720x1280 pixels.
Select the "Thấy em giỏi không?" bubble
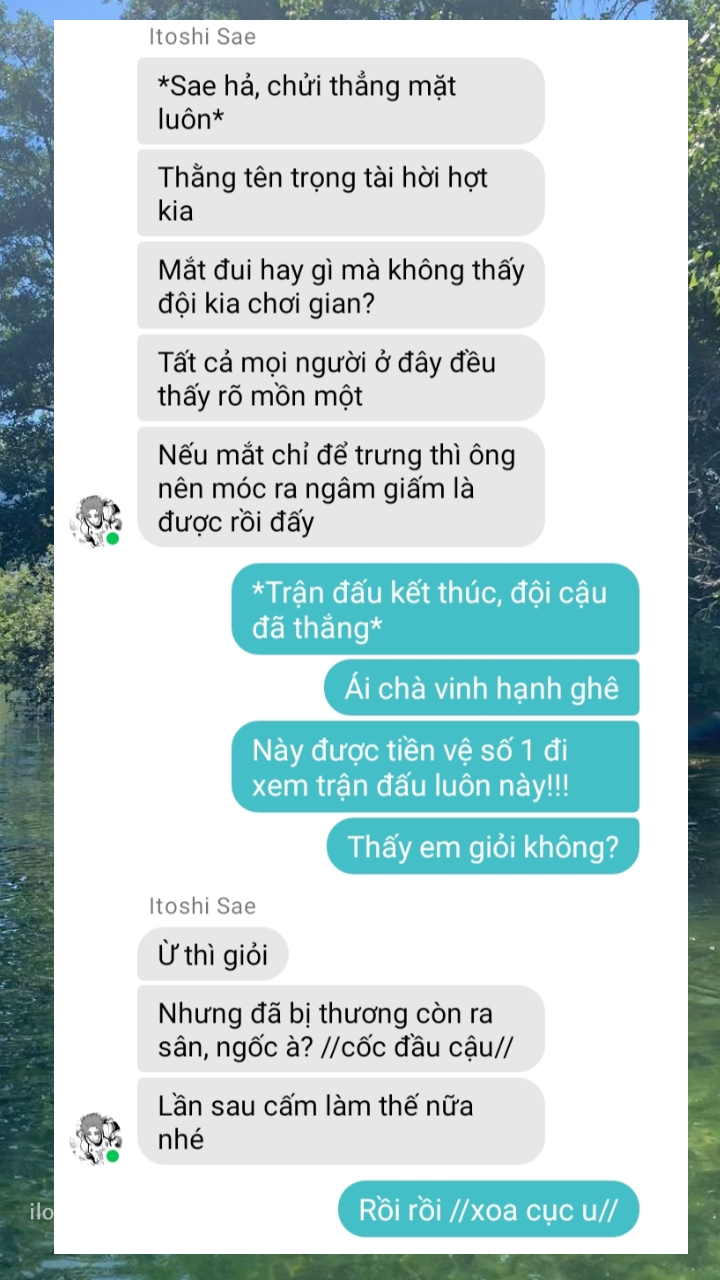pos(483,846)
